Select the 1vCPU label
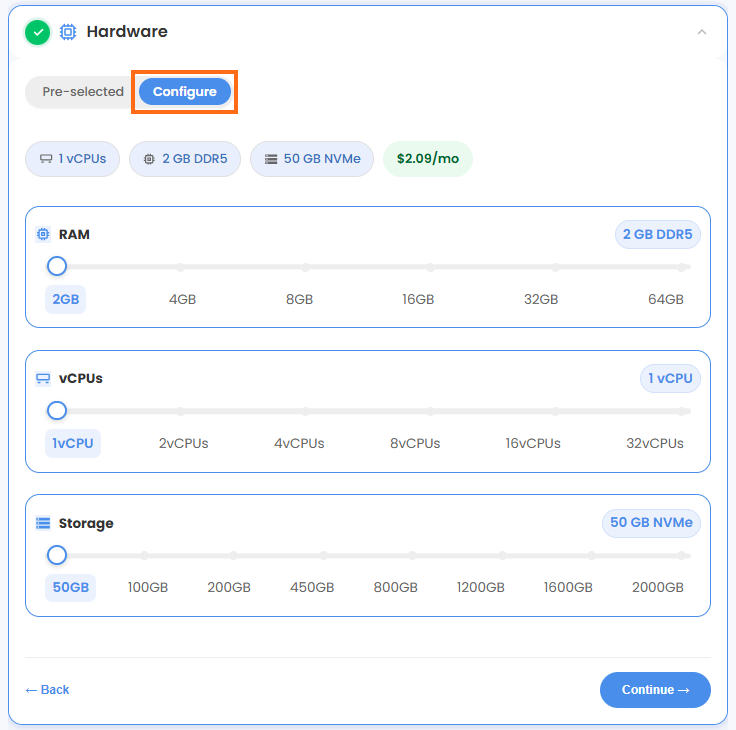The height and width of the screenshot is (730, 736). coord(73,443)
